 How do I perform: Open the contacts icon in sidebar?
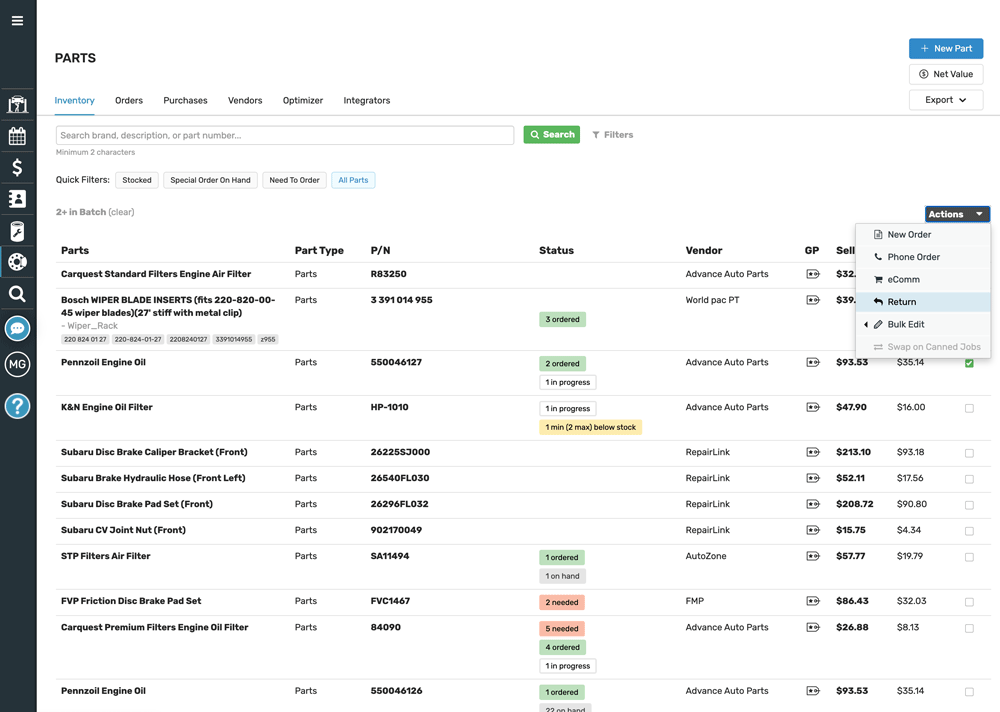point(17,199)
